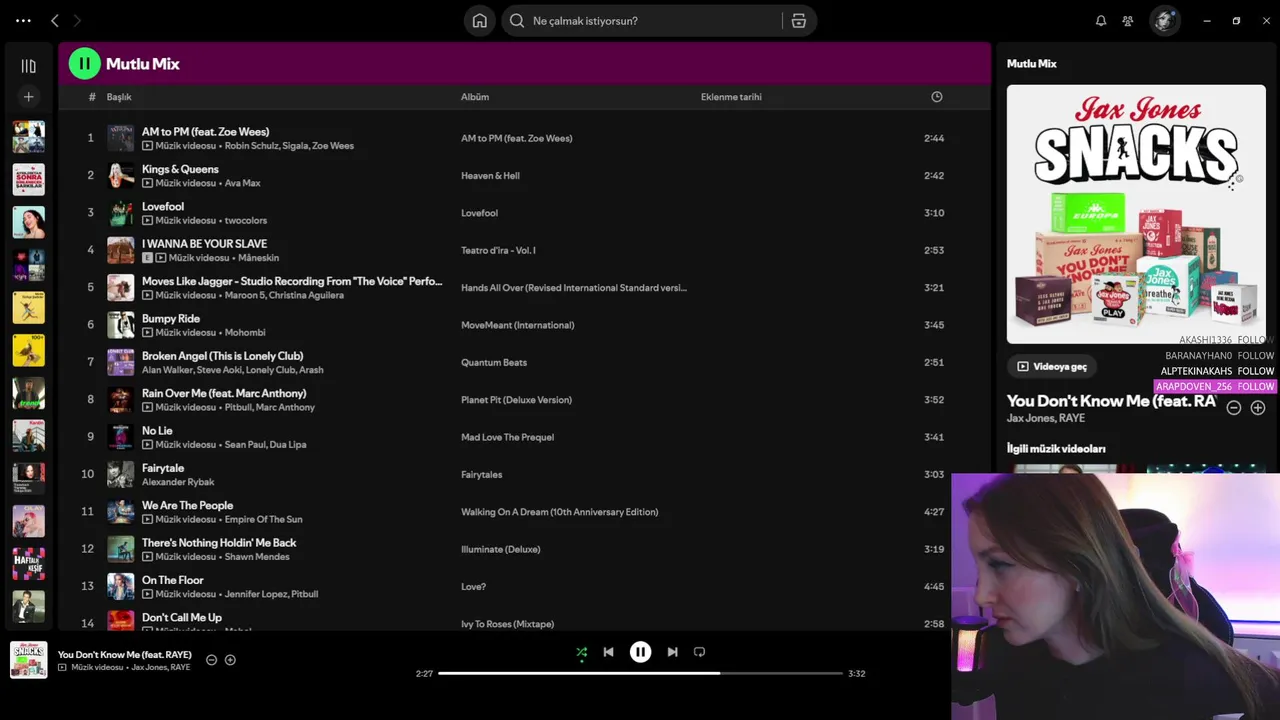Sort tracks by Albüm column
The height and width of the screenshot is (720, 1280).
click(475, 97)
